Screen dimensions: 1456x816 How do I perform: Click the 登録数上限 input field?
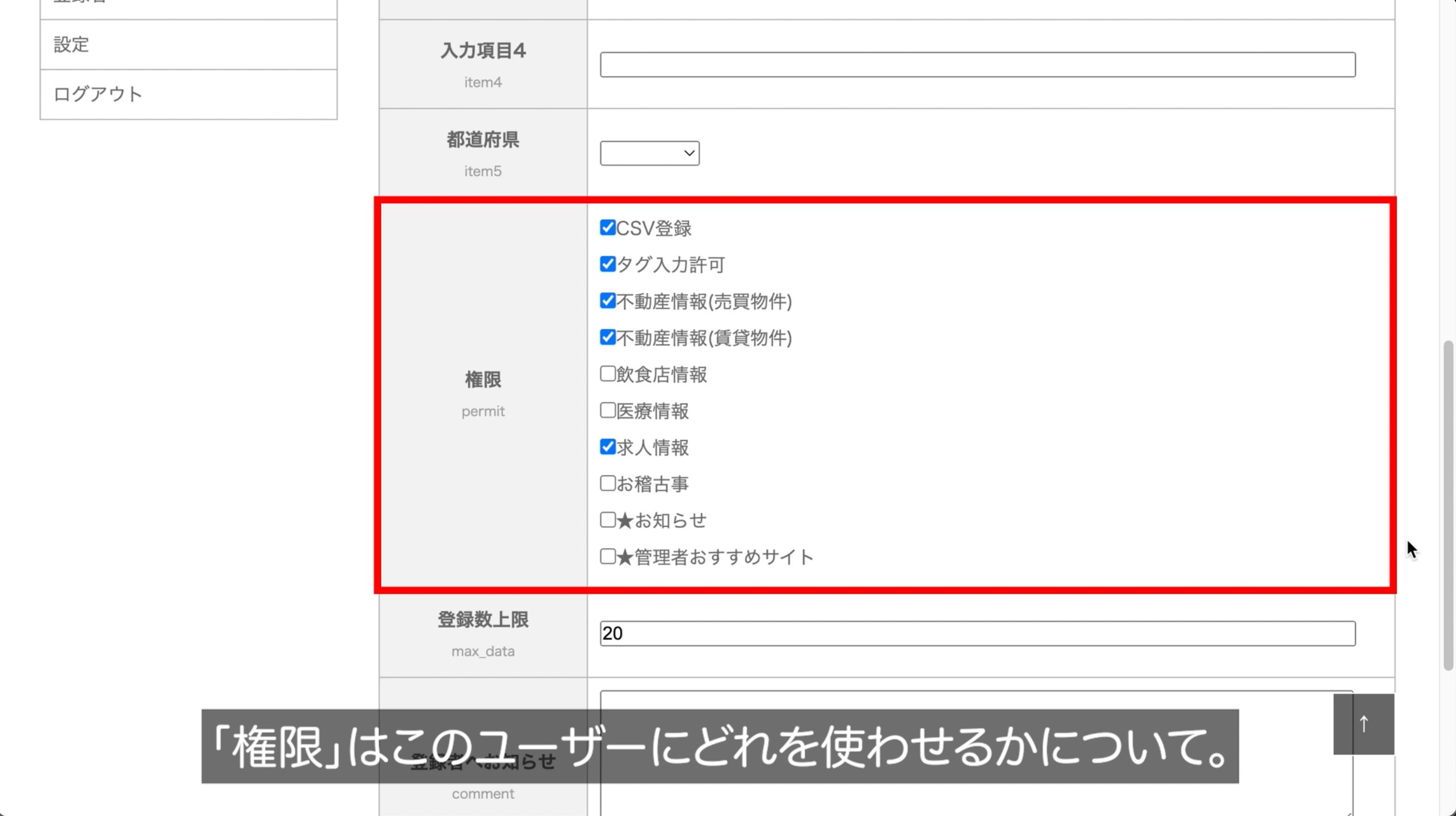tap(977, 633)
